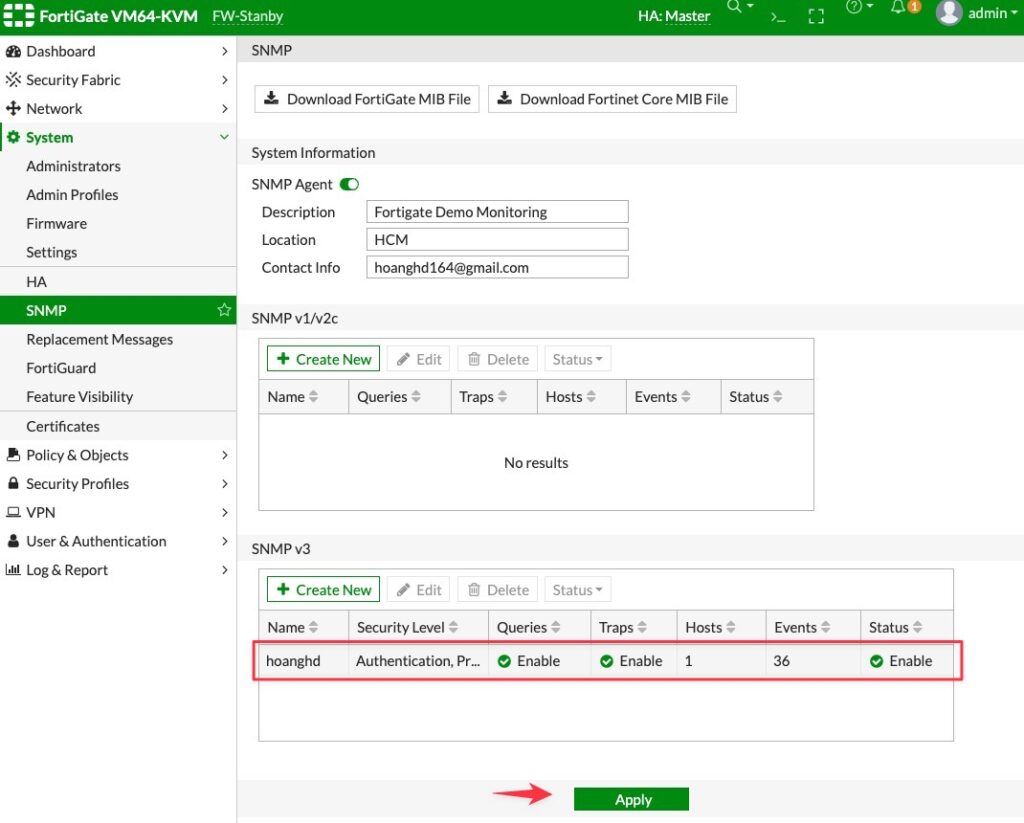Expand the VPN menu

[224, 512]
